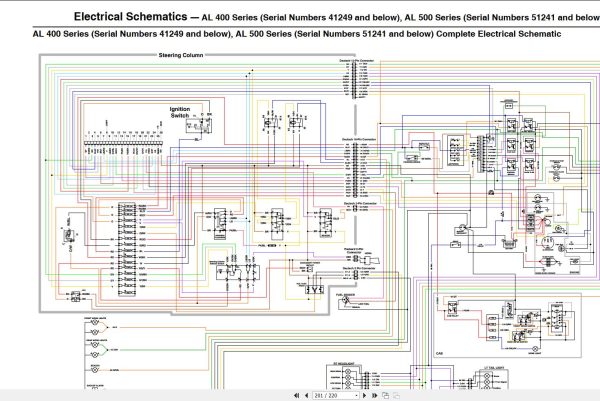The image size is (600, 401).
Task: Click the previous view icon in the page bar
Action: pos(385,395)
